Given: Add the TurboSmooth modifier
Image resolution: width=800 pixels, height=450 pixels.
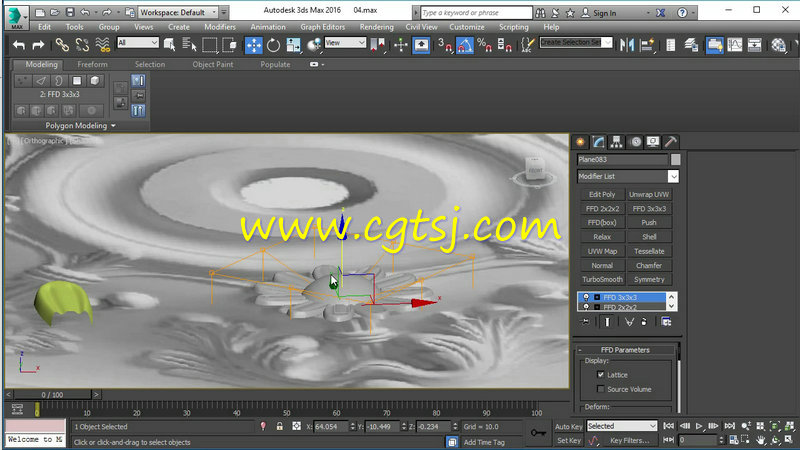Looking at the screenshot, I should coord(602,280).
